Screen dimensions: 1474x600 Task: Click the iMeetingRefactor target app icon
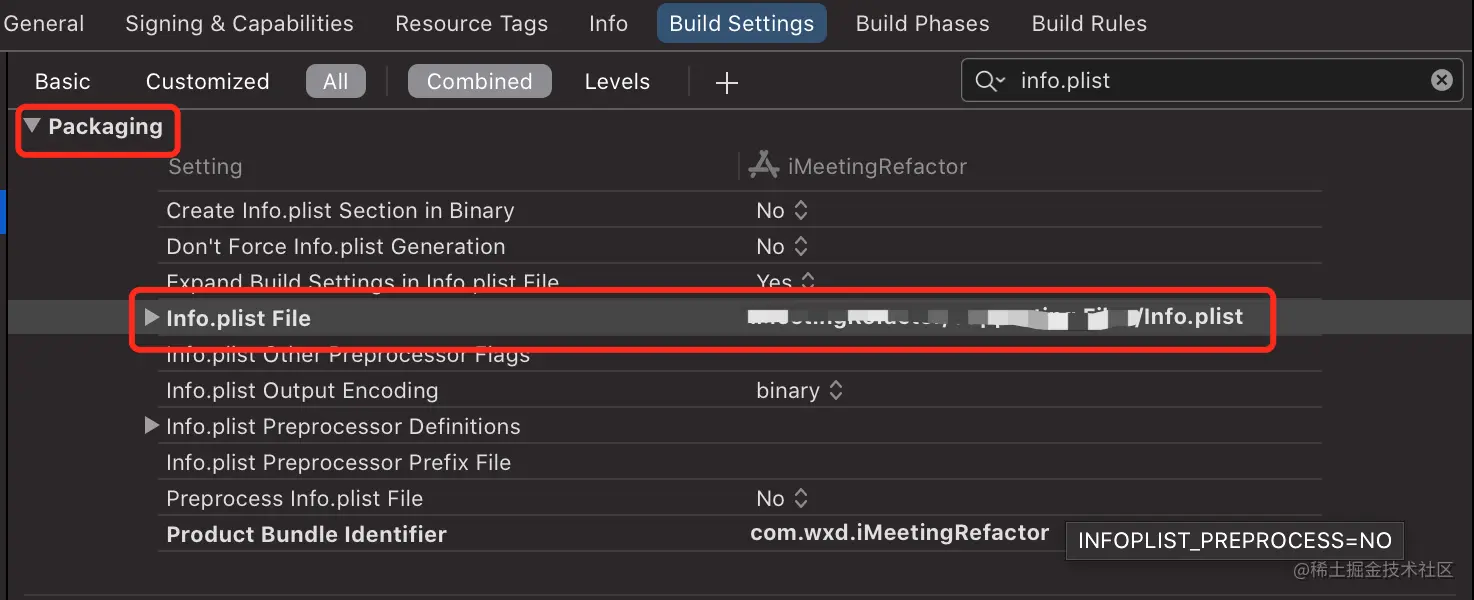764,166
